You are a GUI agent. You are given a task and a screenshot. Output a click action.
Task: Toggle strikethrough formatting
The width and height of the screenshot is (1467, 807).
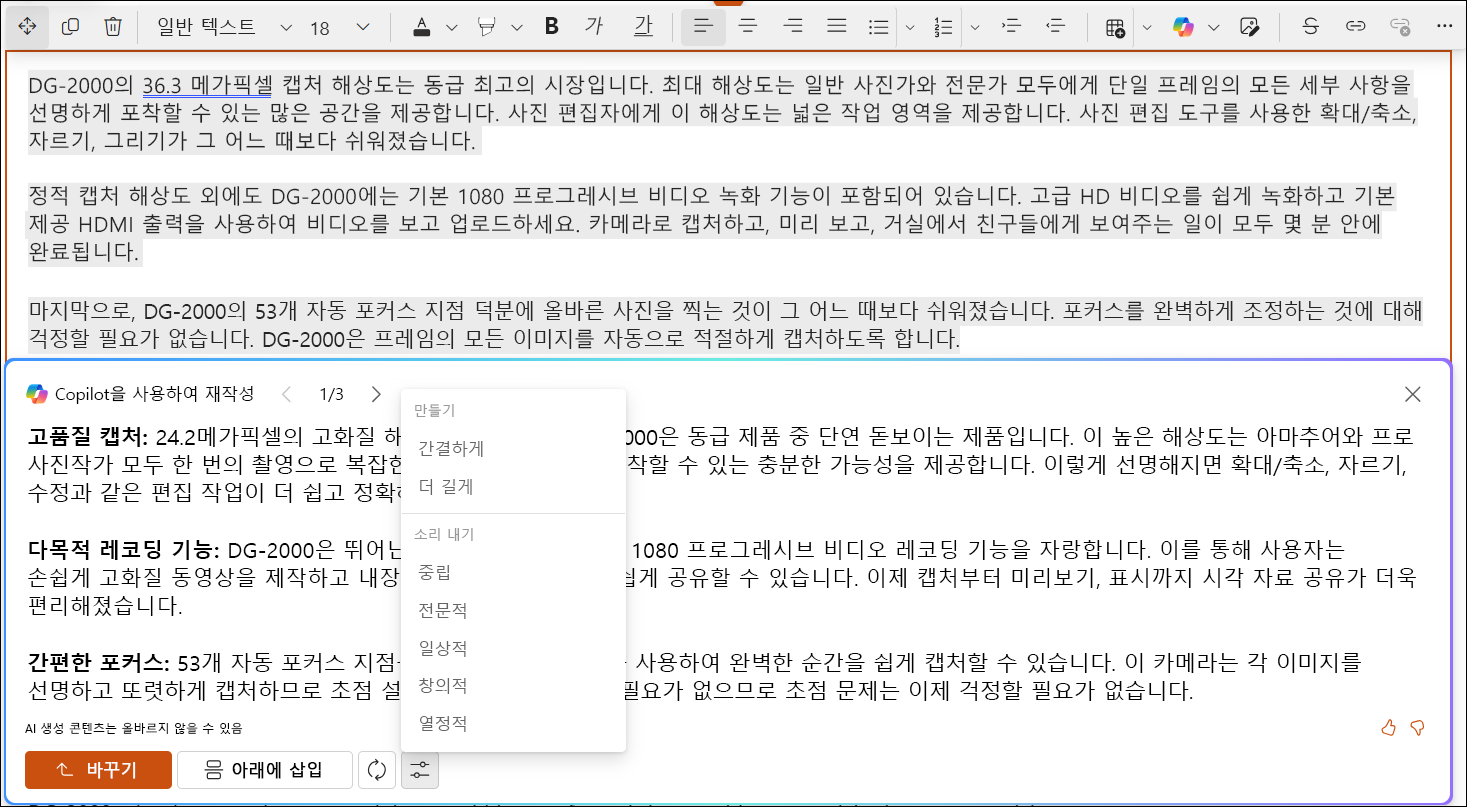coord(1310,27)
